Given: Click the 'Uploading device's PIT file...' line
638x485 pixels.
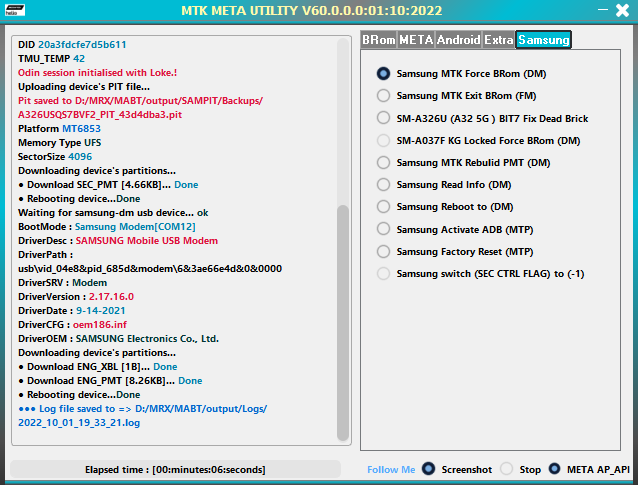Looking at the screenshot, I should (84, 87).
